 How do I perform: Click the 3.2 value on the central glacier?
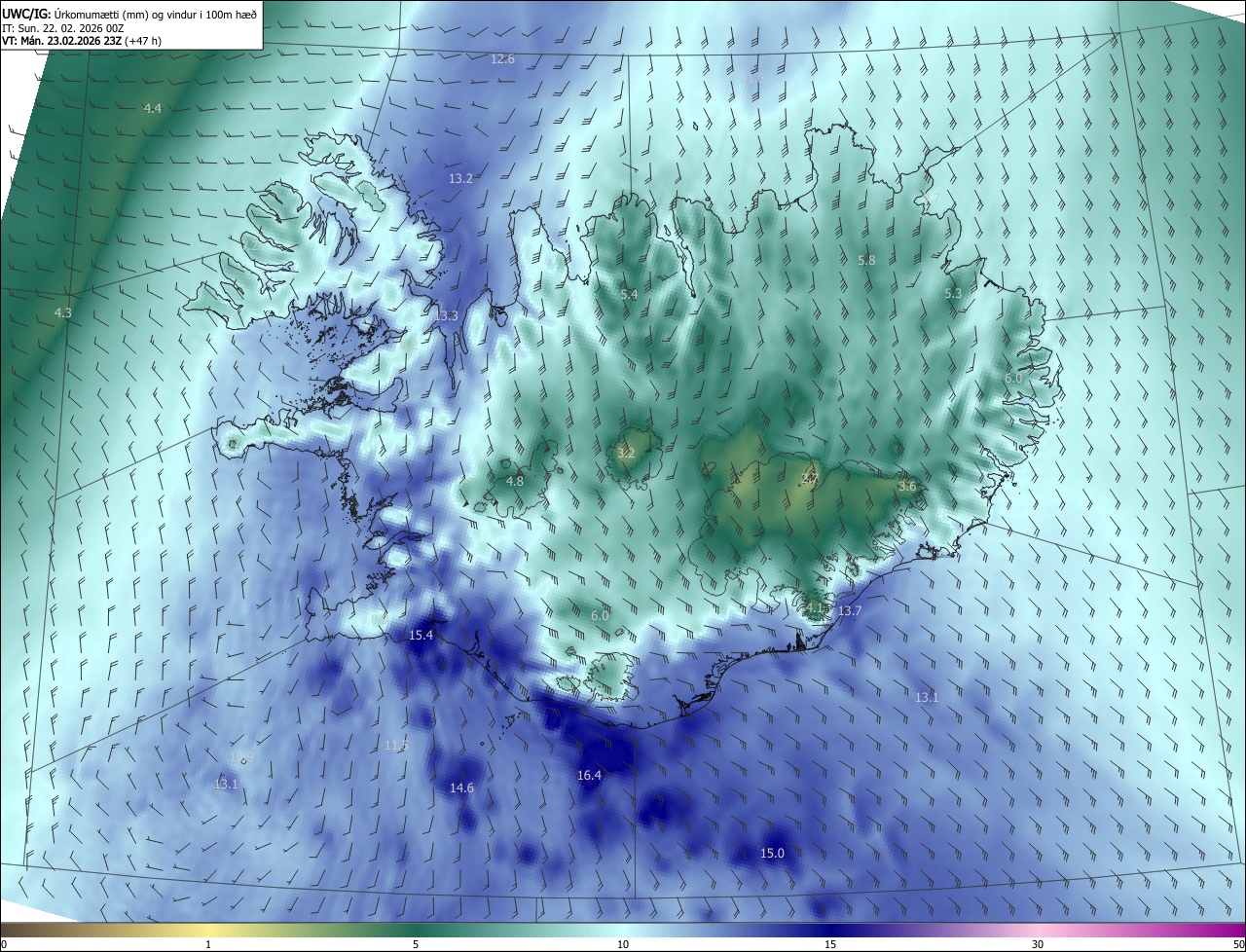tap(626, 454)
